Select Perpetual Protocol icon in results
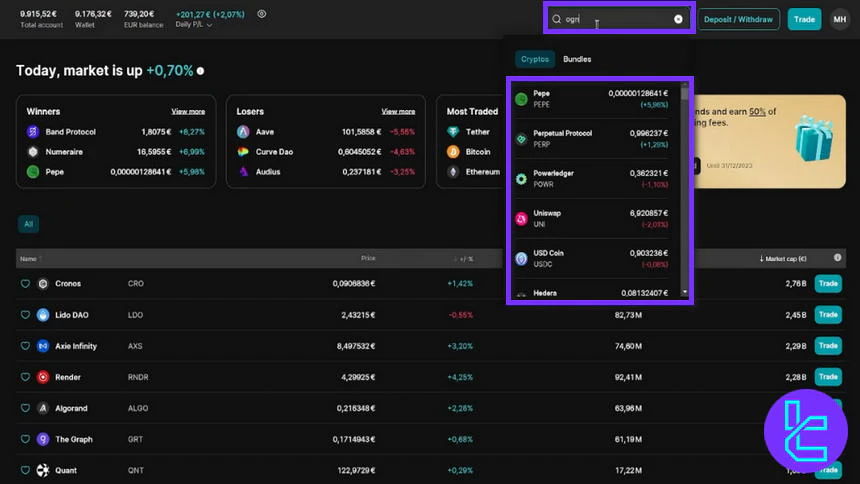The image size is (860, 484). click(x=521, y=139)
